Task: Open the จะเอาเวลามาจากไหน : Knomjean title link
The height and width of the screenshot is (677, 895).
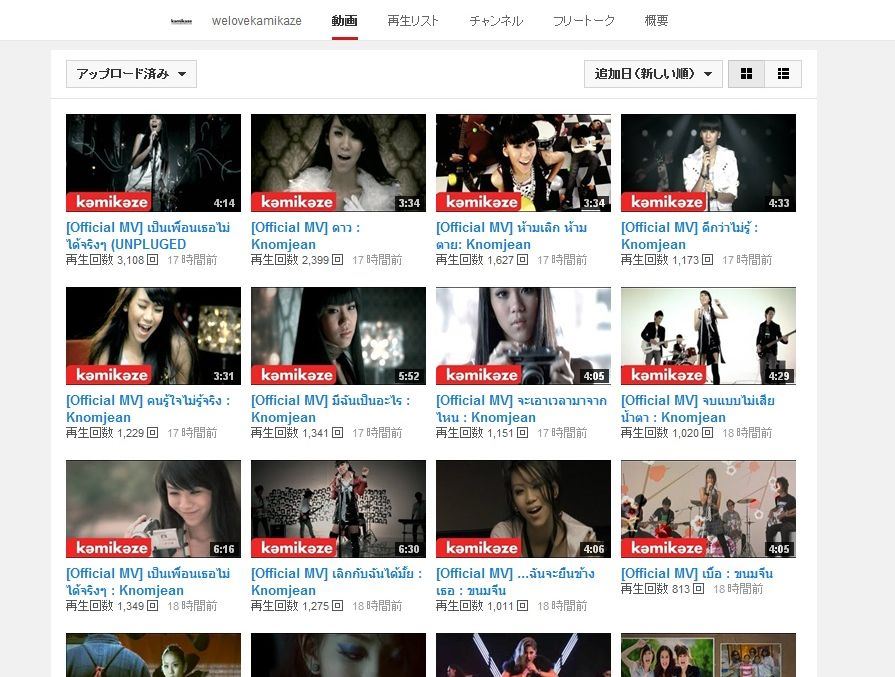Action: [x=521, y=409]
